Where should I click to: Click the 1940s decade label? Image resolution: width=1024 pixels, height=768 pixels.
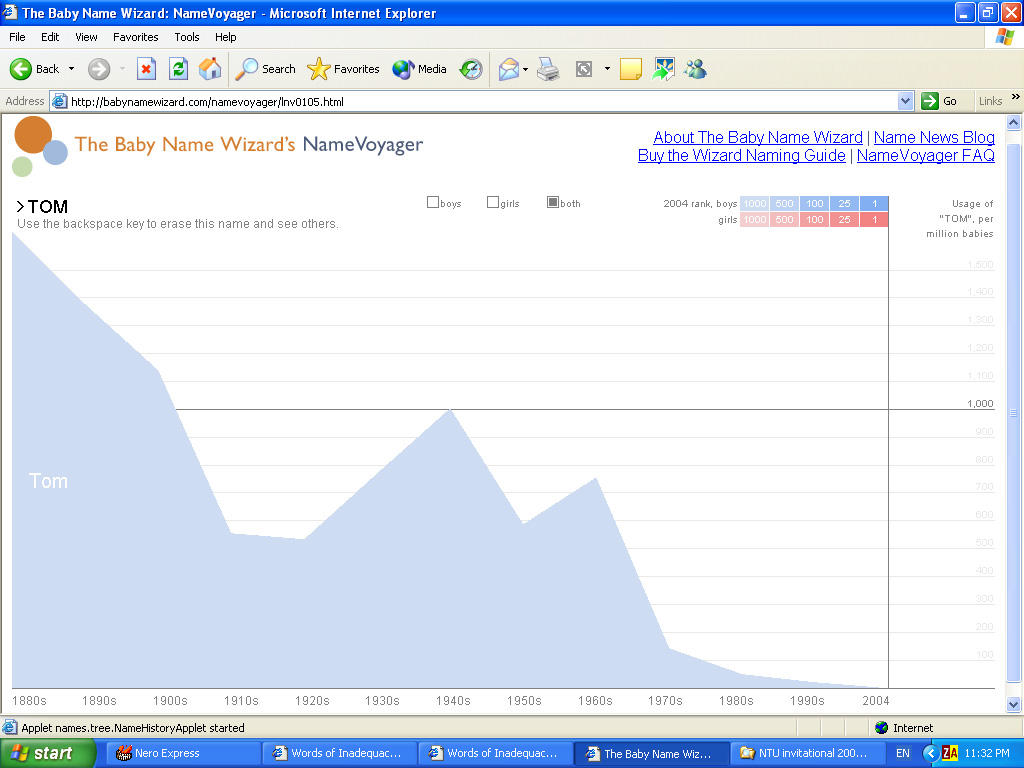453,701
